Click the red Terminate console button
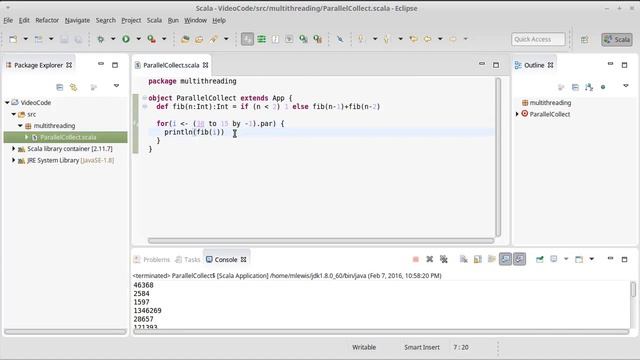Image resolution: width=640 pixels, height=360 pixels. pos(416,259)
